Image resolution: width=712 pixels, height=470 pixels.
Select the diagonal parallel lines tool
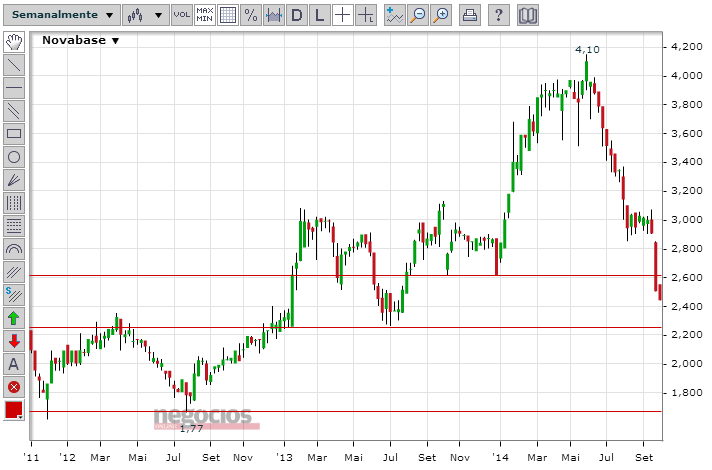click(x=14, y=272)
